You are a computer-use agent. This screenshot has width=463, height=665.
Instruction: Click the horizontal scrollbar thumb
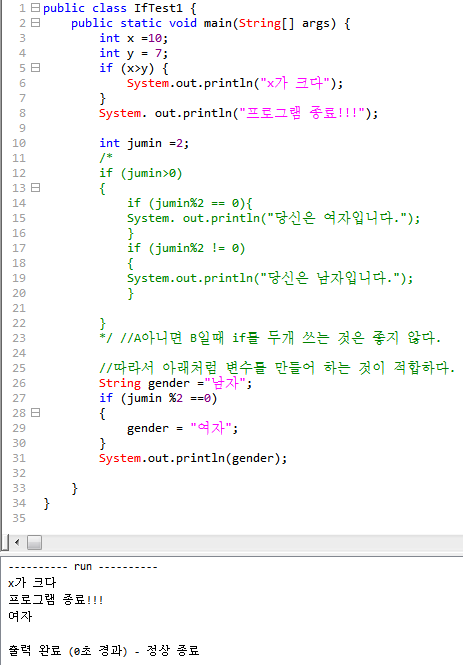(34, 542)
